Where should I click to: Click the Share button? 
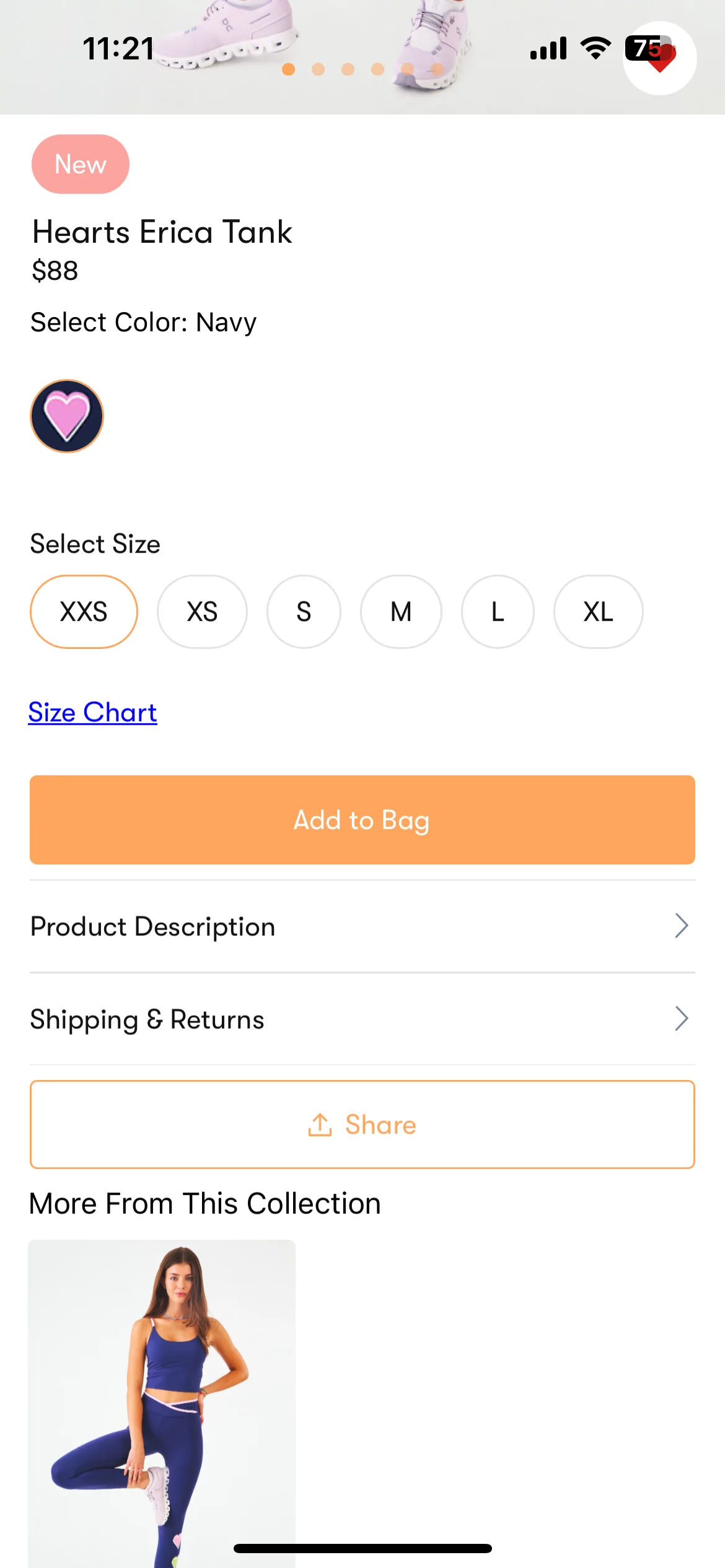[362, 1125]
